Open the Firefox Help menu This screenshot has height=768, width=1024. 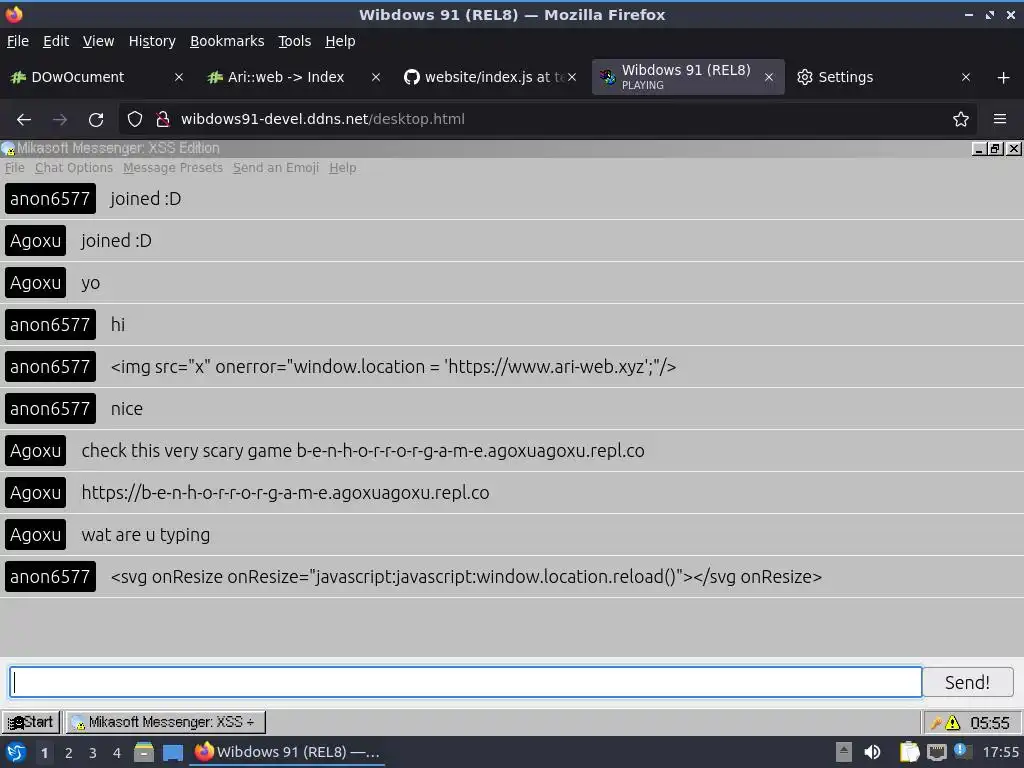[x=340, y=41]
